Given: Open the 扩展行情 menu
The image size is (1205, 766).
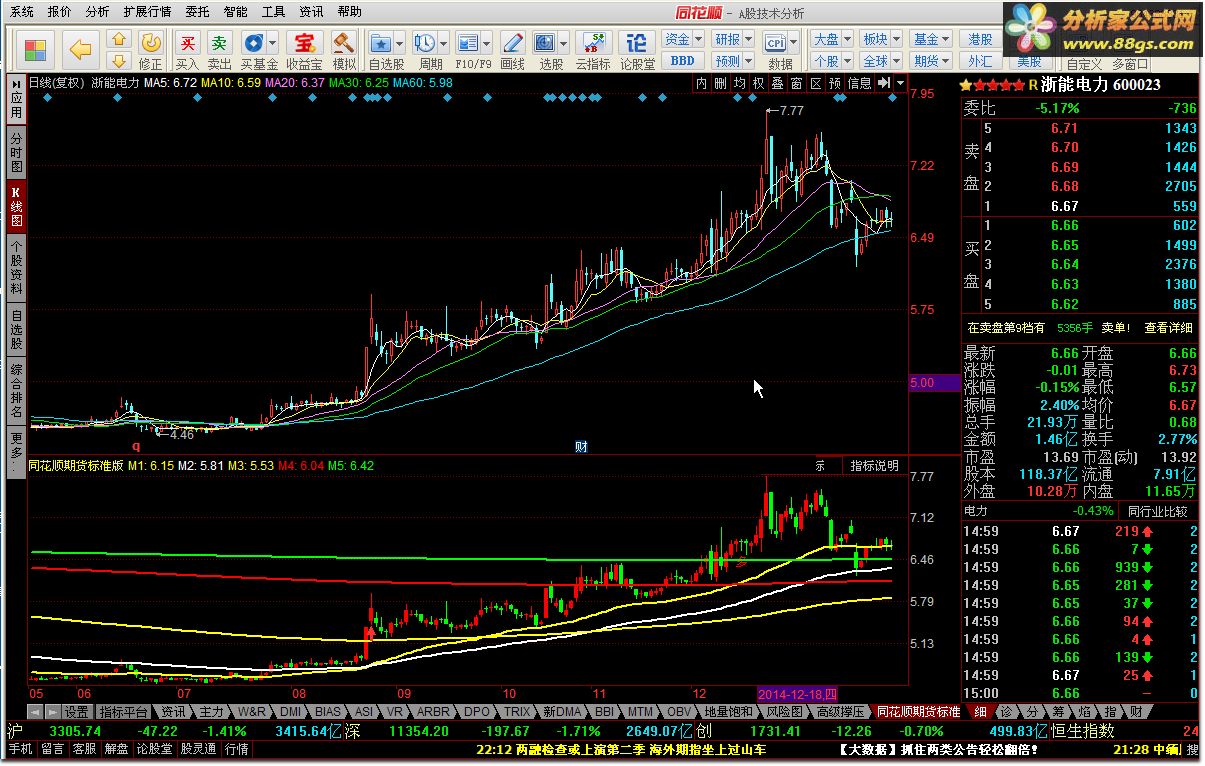Looking at the screenshot, I should (x=148, y=12).
